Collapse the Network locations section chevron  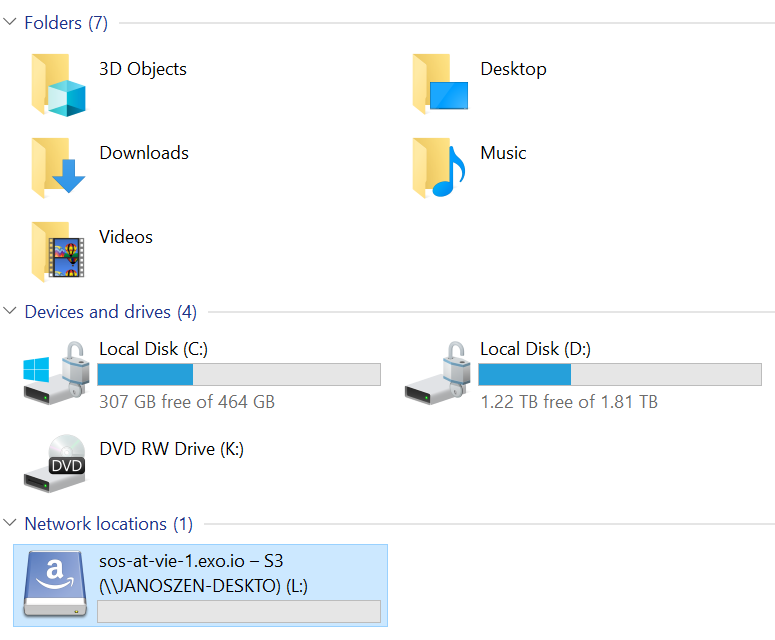coord(10,523)
